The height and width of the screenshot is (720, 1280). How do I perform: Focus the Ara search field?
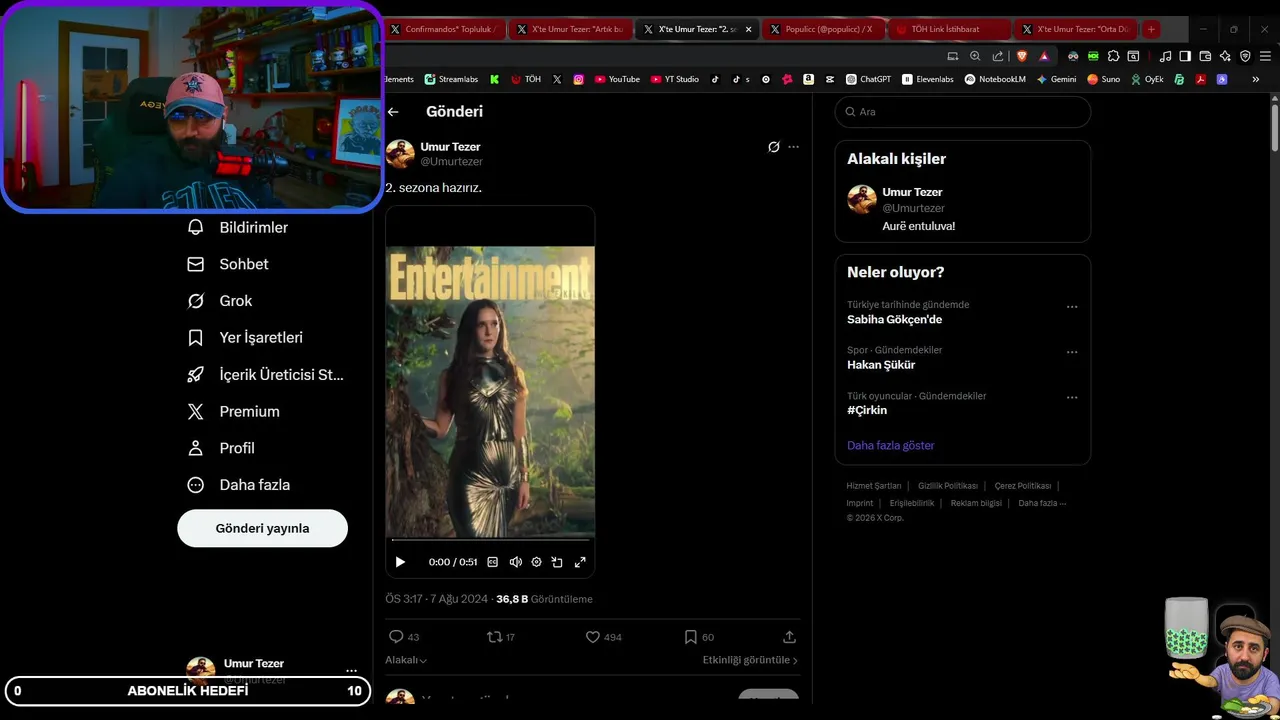click(963, 112)
